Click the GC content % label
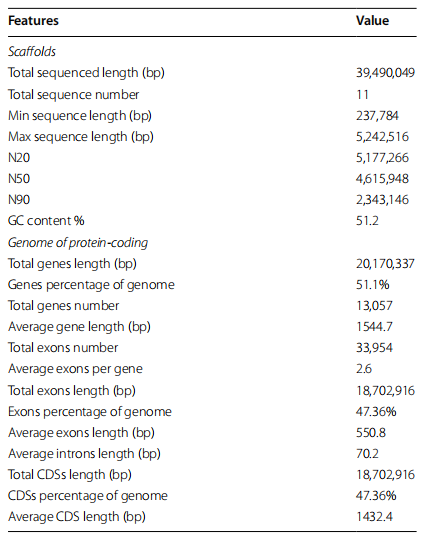Screen dimensions: 429x537 click(46, 221)
